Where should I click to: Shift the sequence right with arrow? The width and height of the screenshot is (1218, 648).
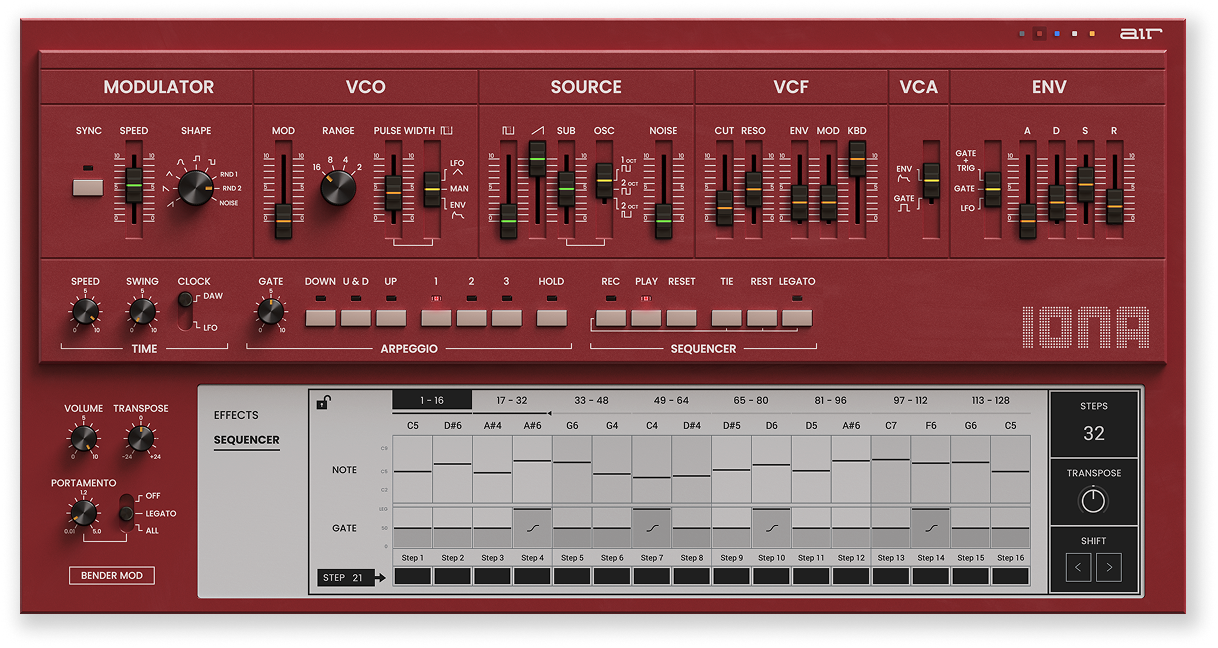click(1108, 569)
